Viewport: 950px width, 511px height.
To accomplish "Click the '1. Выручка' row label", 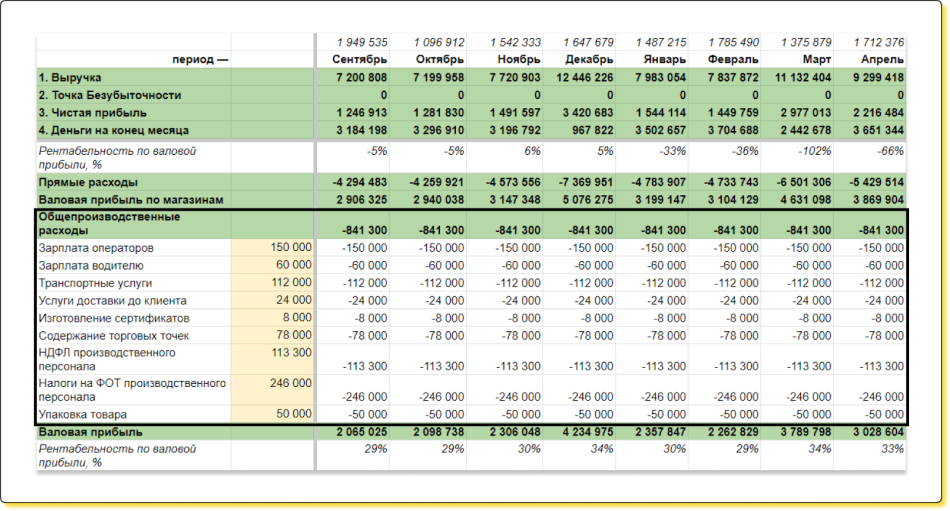I will click(70, 78).
